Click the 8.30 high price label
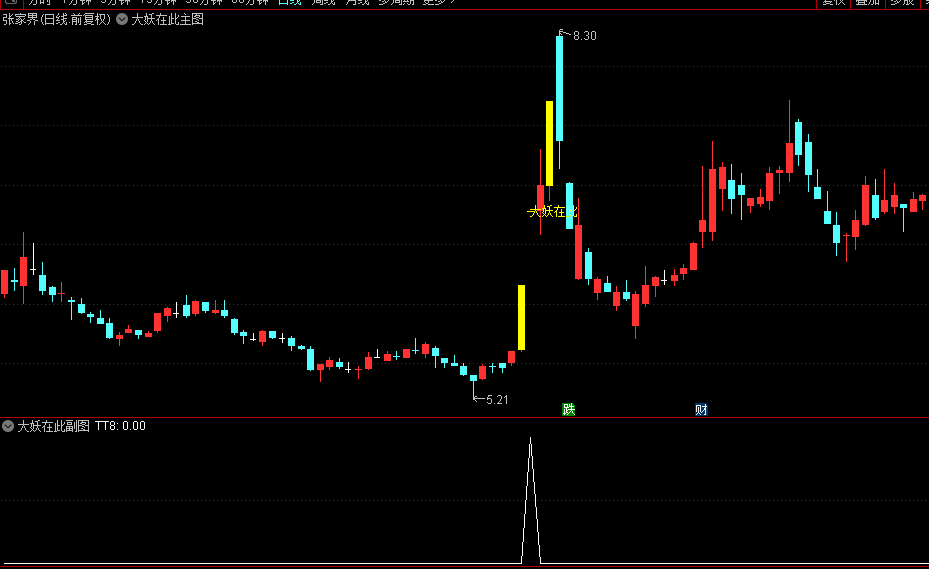The width and height of the screenshot is (929, 569). coord(585,36)
